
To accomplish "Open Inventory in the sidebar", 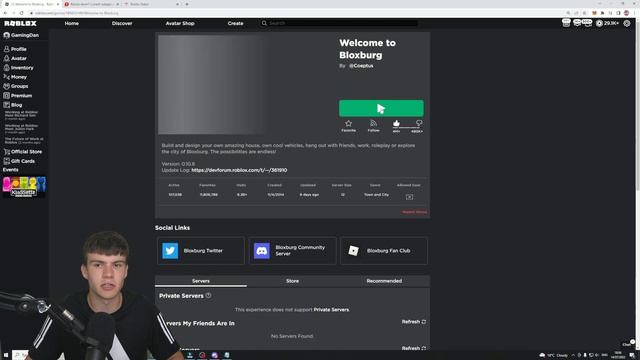I will coord(18,68).
